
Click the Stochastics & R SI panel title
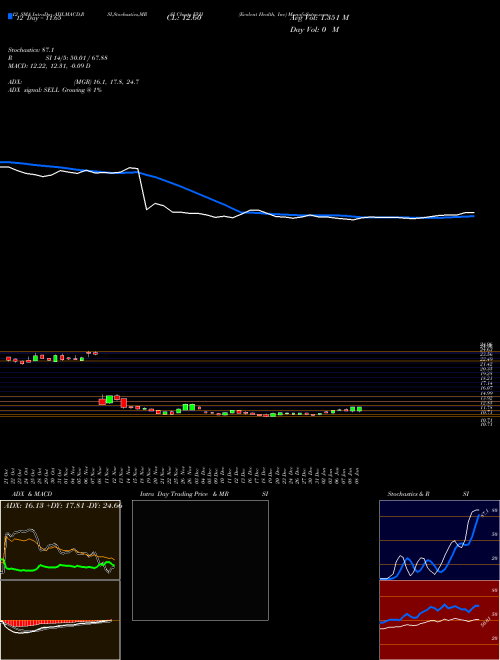(428, 494)
